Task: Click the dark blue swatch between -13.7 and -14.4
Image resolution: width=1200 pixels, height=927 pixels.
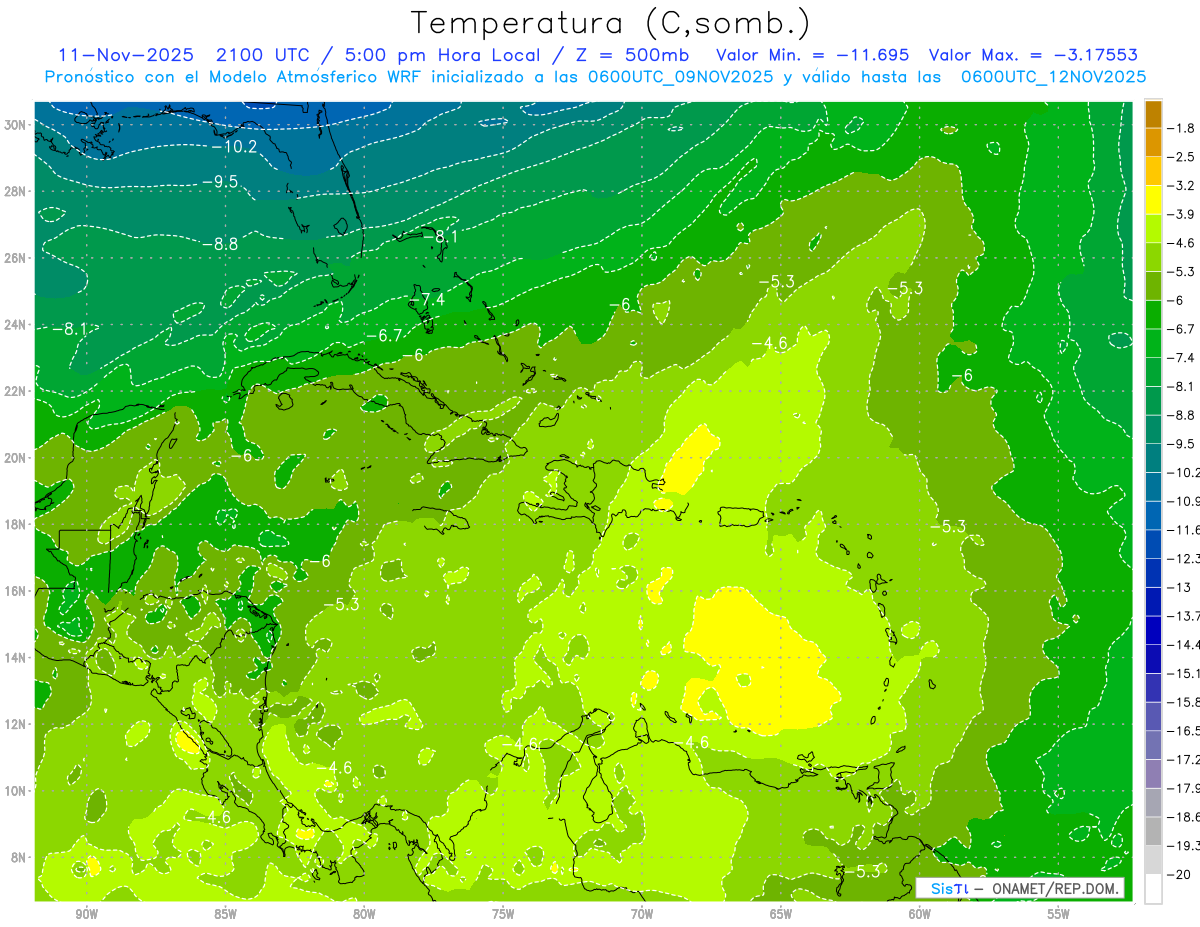Action: click(x=1153, y=630)
